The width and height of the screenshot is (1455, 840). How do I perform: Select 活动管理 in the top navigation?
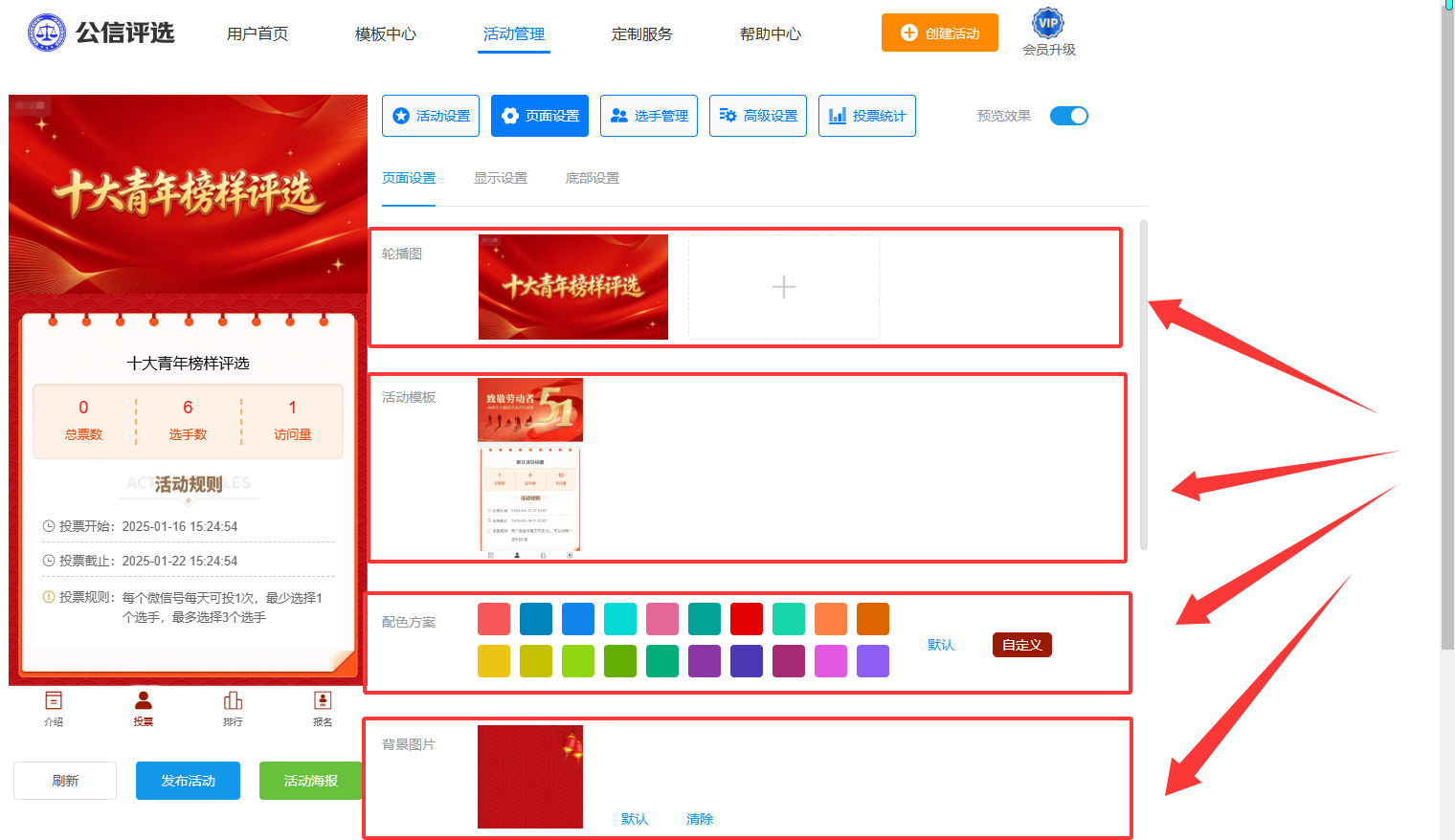(514, 33)
